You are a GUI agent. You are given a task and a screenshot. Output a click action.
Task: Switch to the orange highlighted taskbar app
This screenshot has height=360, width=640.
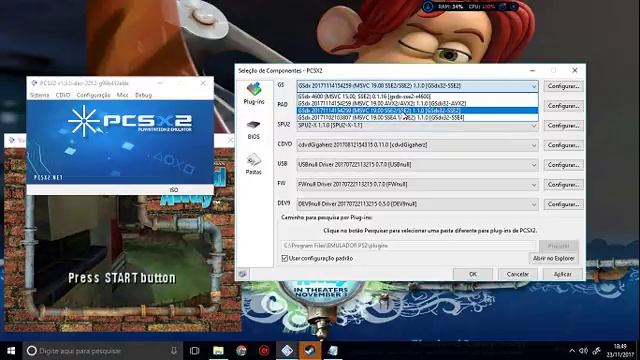(x=310, y=351)
